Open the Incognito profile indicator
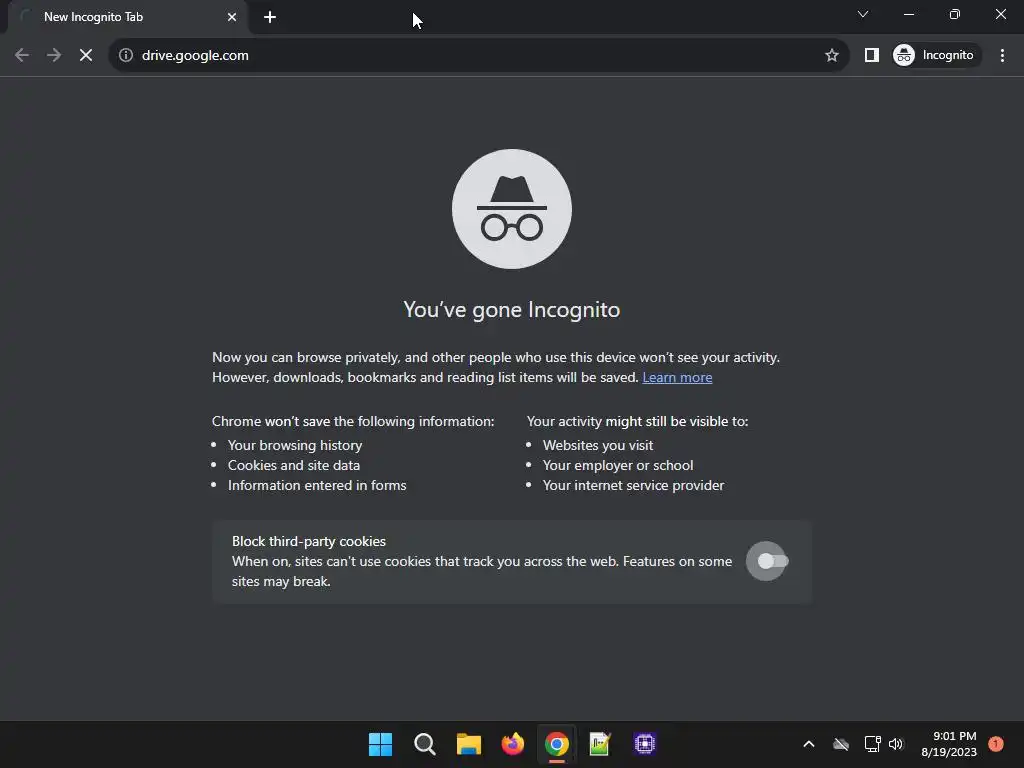The image size is (1024, 768). point(935,56)
